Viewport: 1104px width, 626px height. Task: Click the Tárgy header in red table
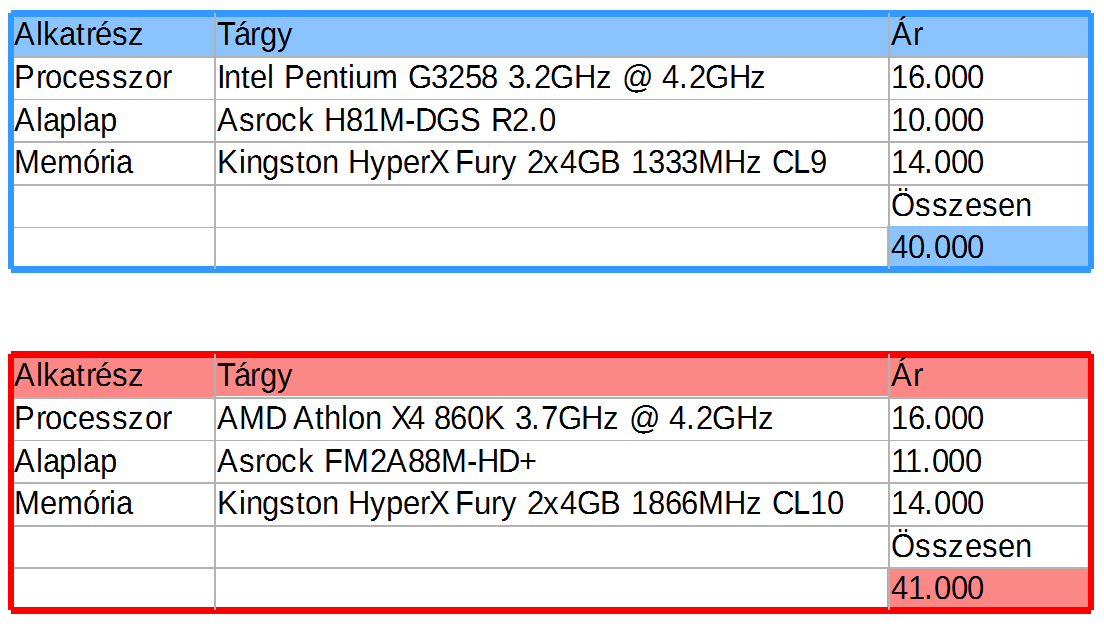pos(255,376)
